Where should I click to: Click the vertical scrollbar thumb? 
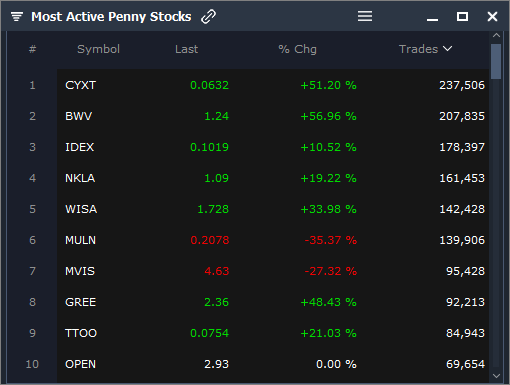tap(496, 61)
